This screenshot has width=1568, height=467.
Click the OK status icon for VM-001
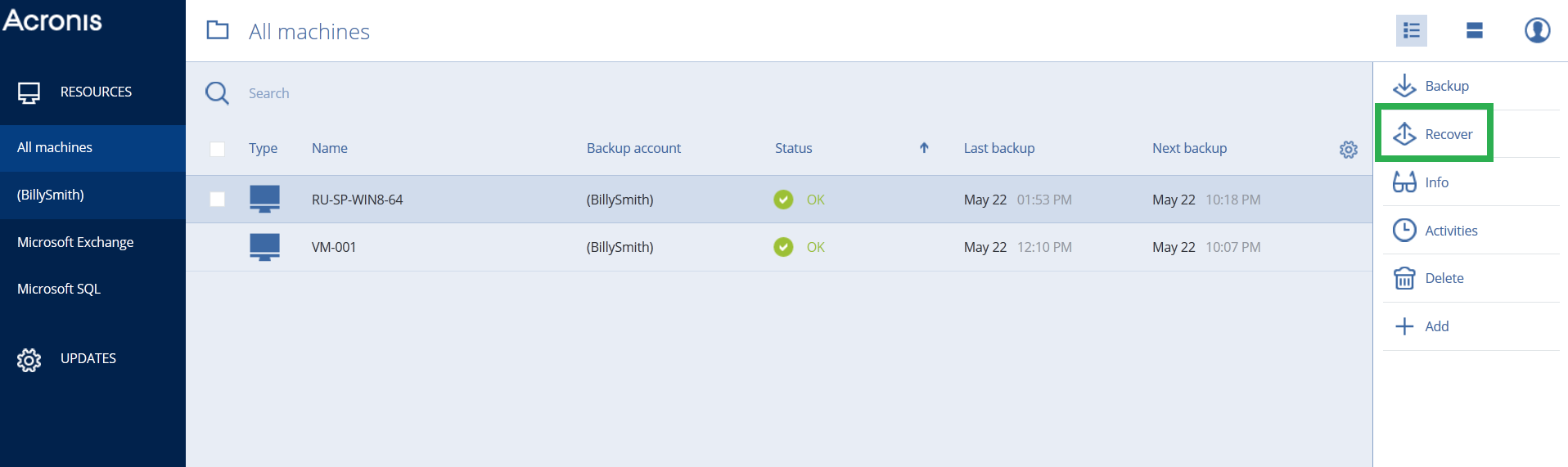[x=783, y=247]
